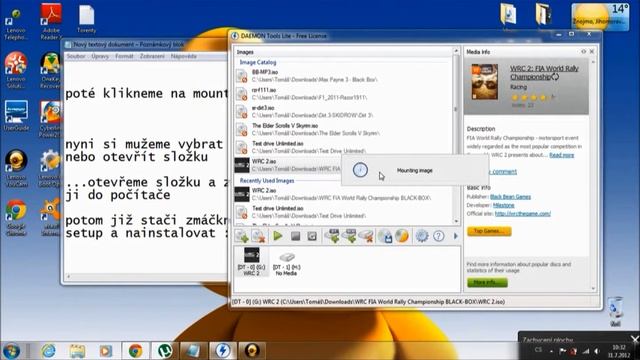Open Internet Explorer from taskbar
Screen dimensions: 640x360
49,351
